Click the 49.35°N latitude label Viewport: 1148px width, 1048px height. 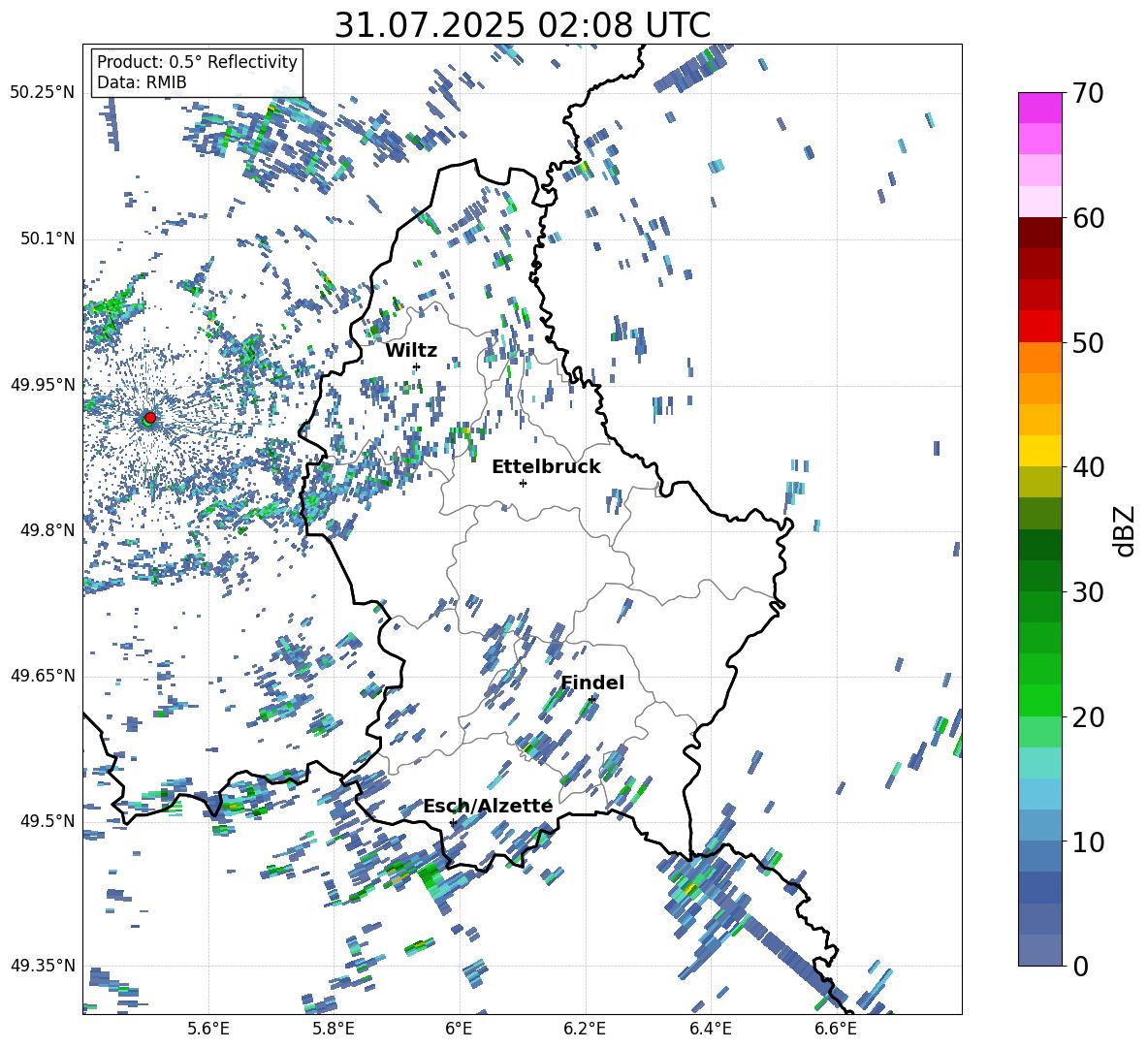coord(43,966)
